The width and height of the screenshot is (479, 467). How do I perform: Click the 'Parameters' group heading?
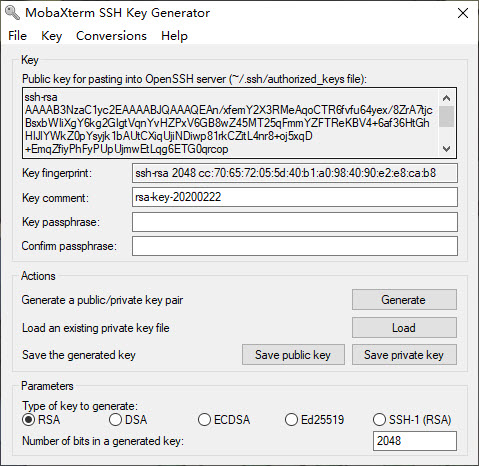pos(47,386)
